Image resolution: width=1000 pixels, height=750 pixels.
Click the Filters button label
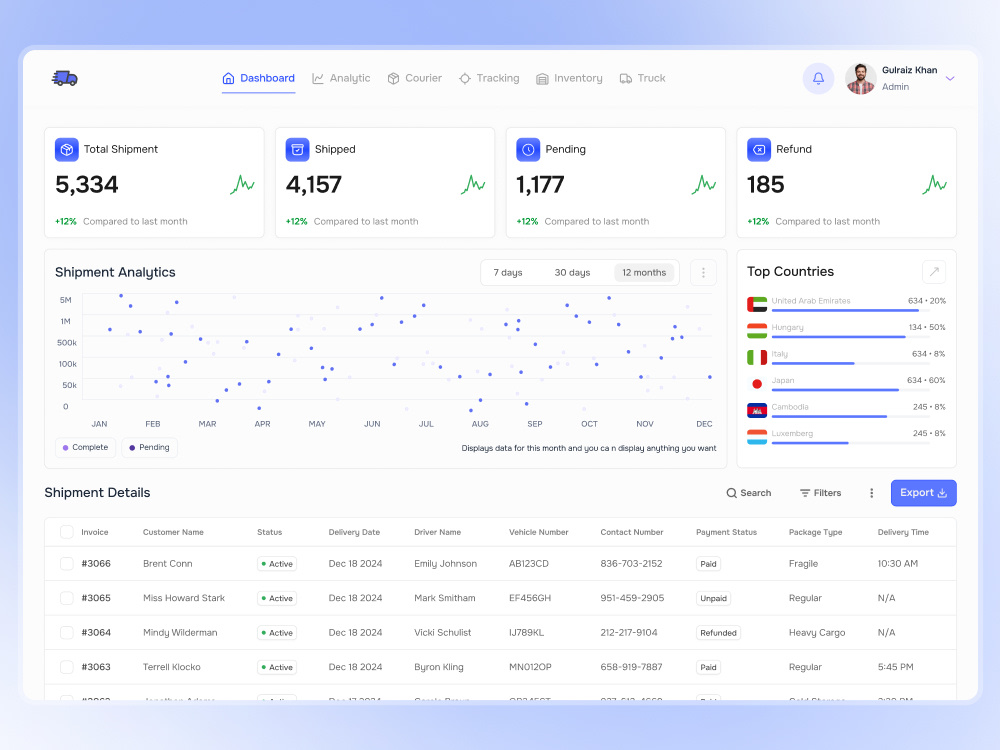click(x=827, y=493)
